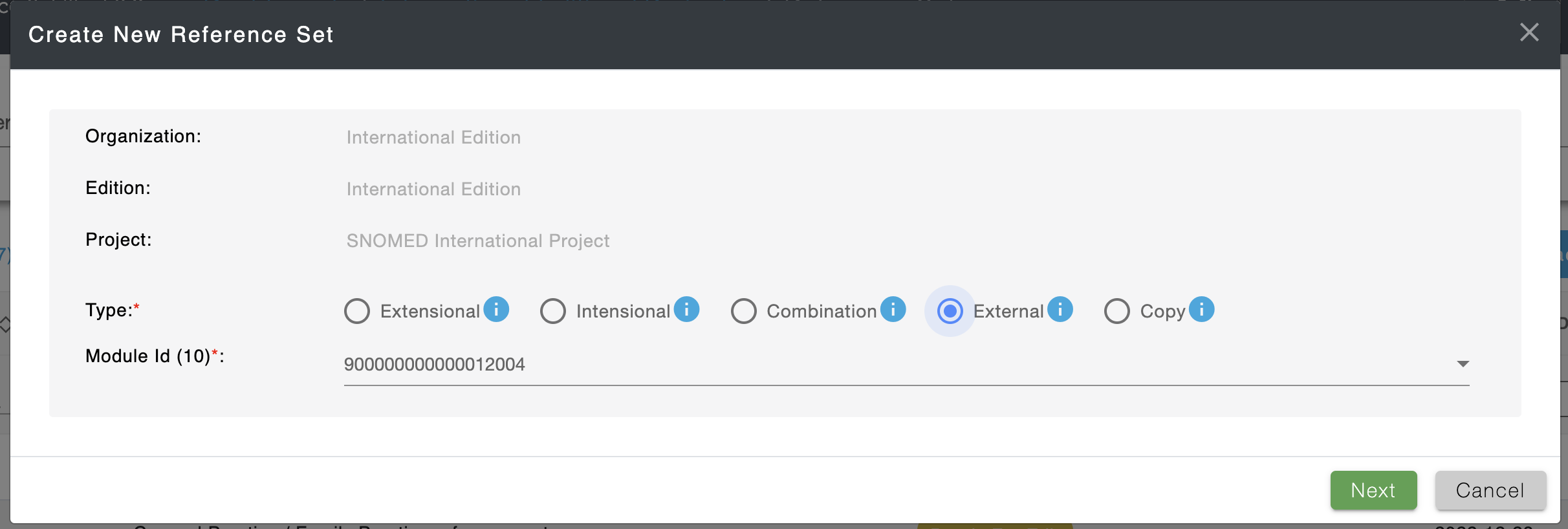
Task: Open the Combination type info icon
Action: 893,309
